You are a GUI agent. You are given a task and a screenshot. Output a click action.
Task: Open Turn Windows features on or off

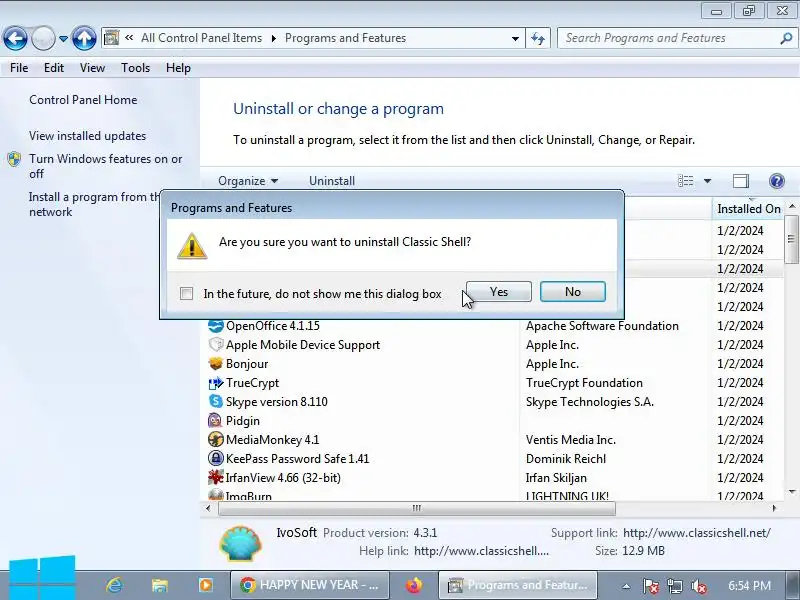tap(105, 166)
